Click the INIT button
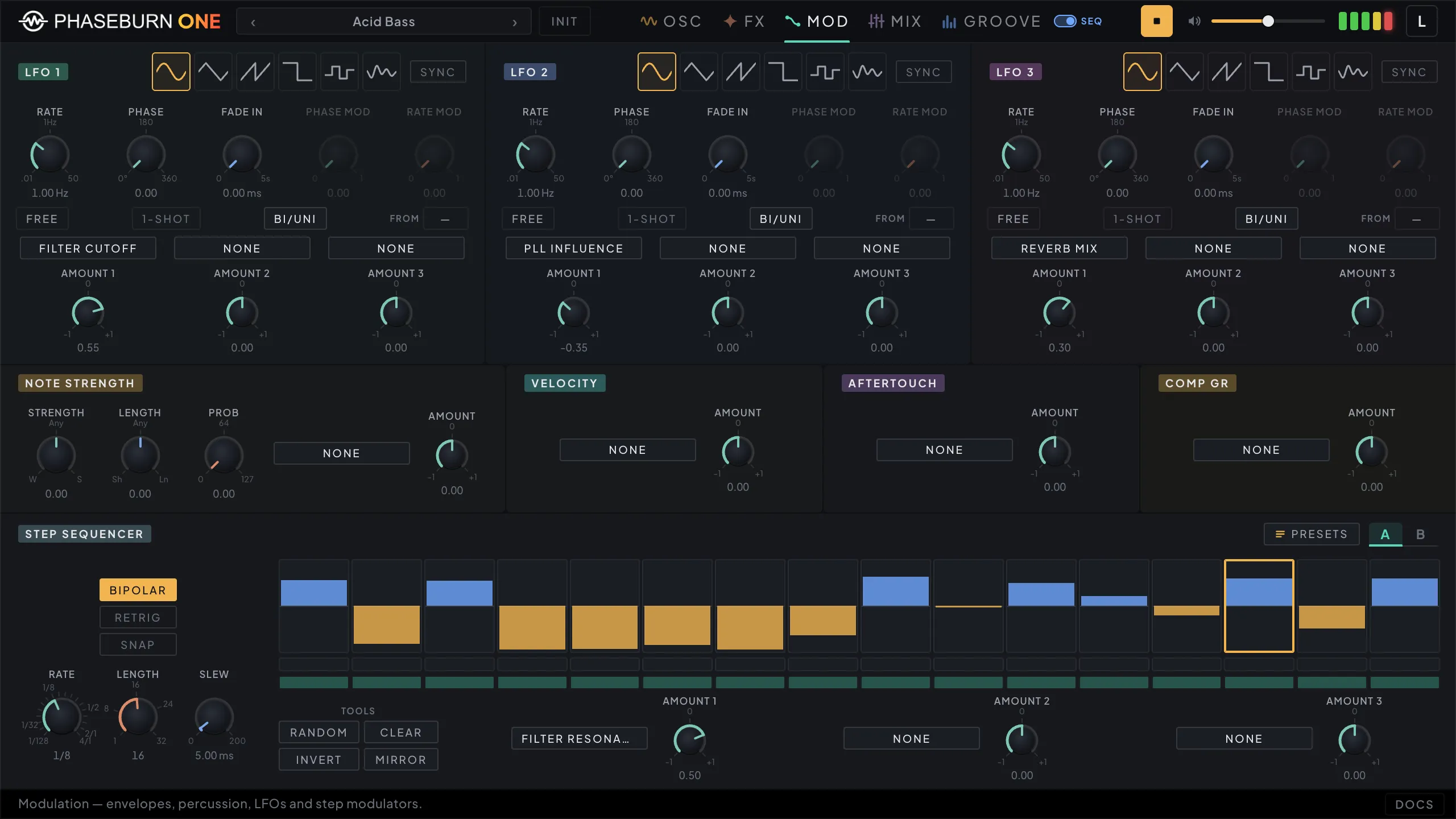The width and height of the screenshot is (1456, 819). [x=564, y=22]
